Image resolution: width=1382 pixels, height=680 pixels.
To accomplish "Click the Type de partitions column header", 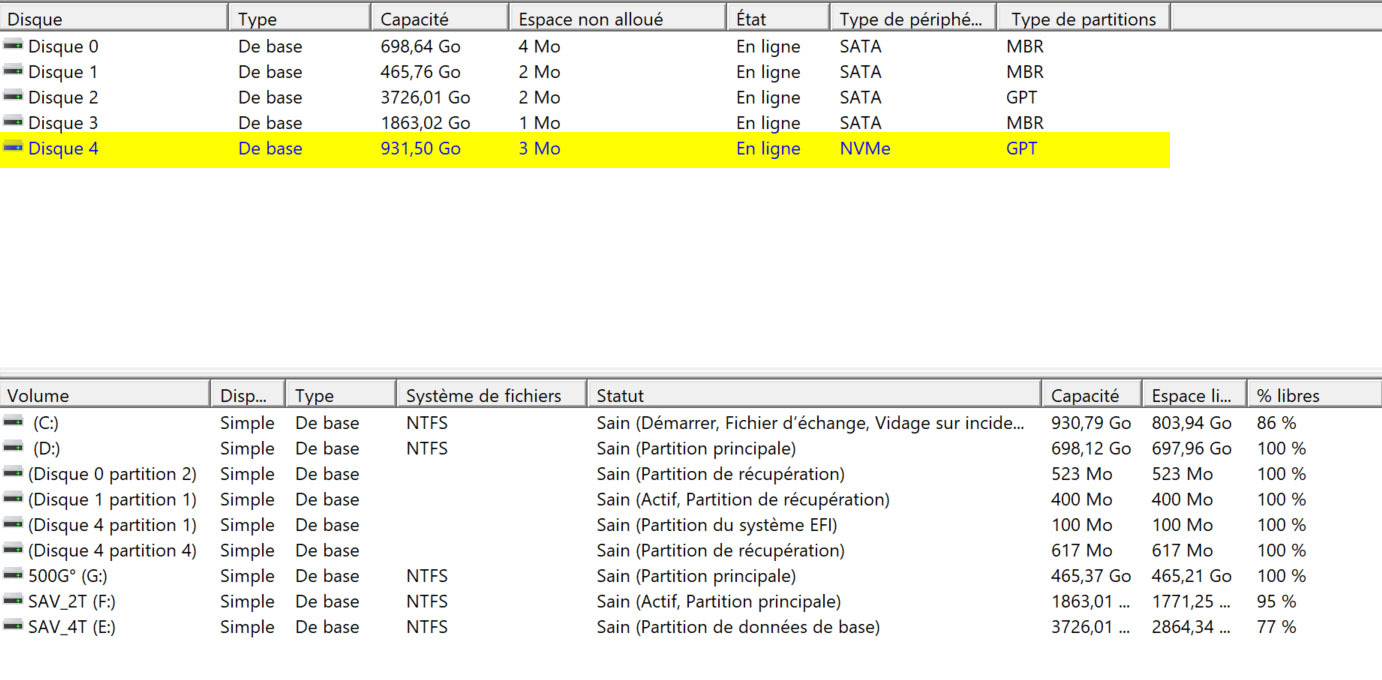I will 1084,19.
